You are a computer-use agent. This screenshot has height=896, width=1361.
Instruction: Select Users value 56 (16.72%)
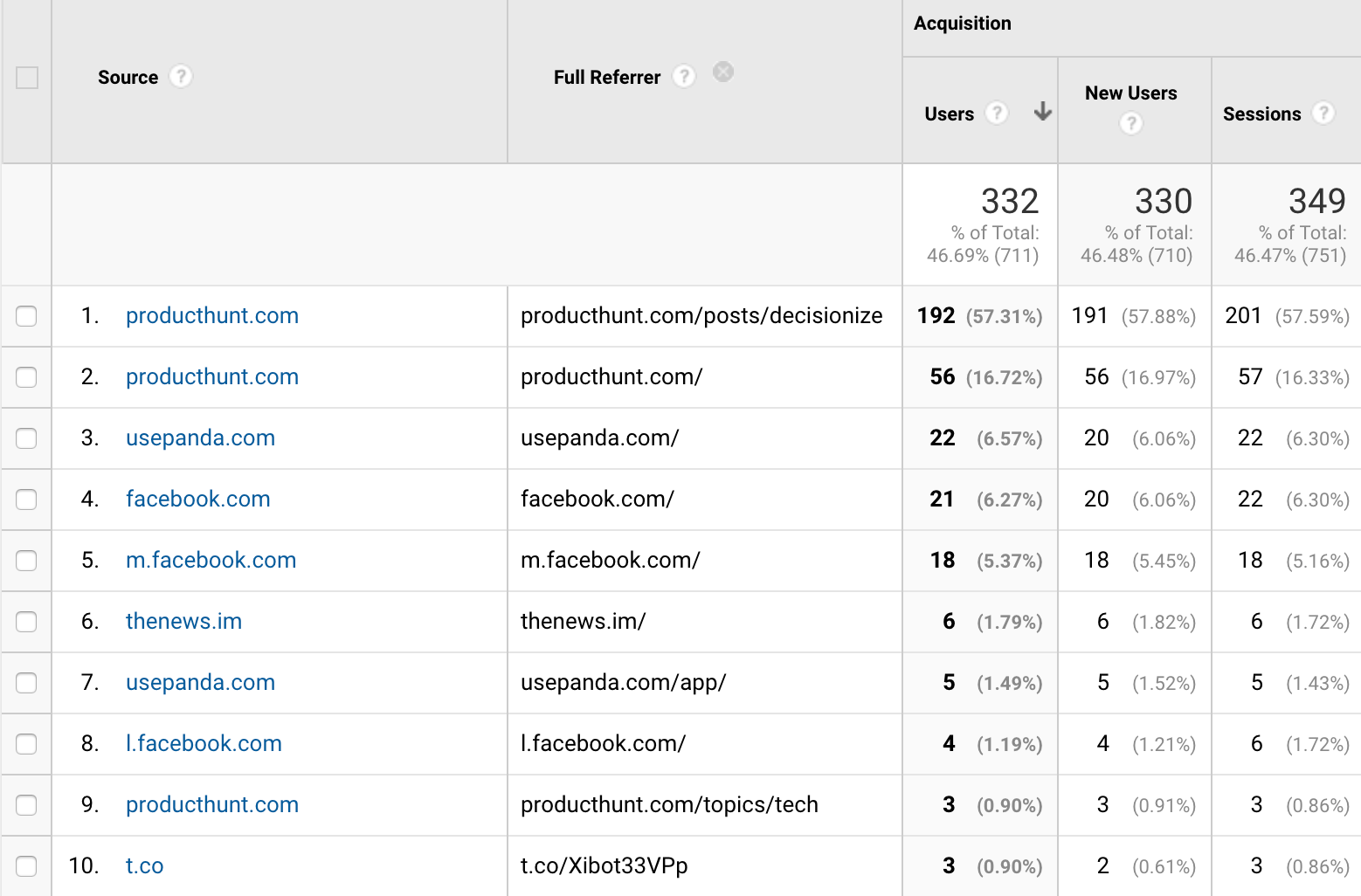pyautogui.click(x=986, y=377)
